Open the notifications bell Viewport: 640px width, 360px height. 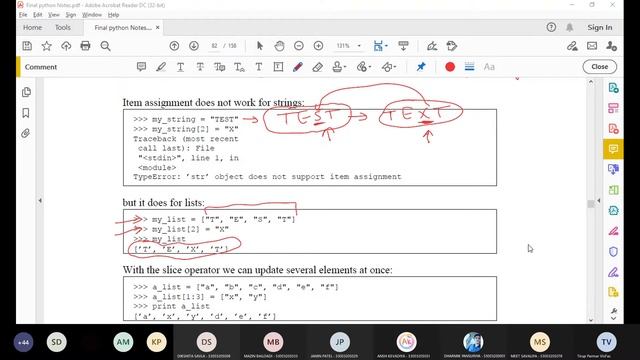[x=569, y=27]
